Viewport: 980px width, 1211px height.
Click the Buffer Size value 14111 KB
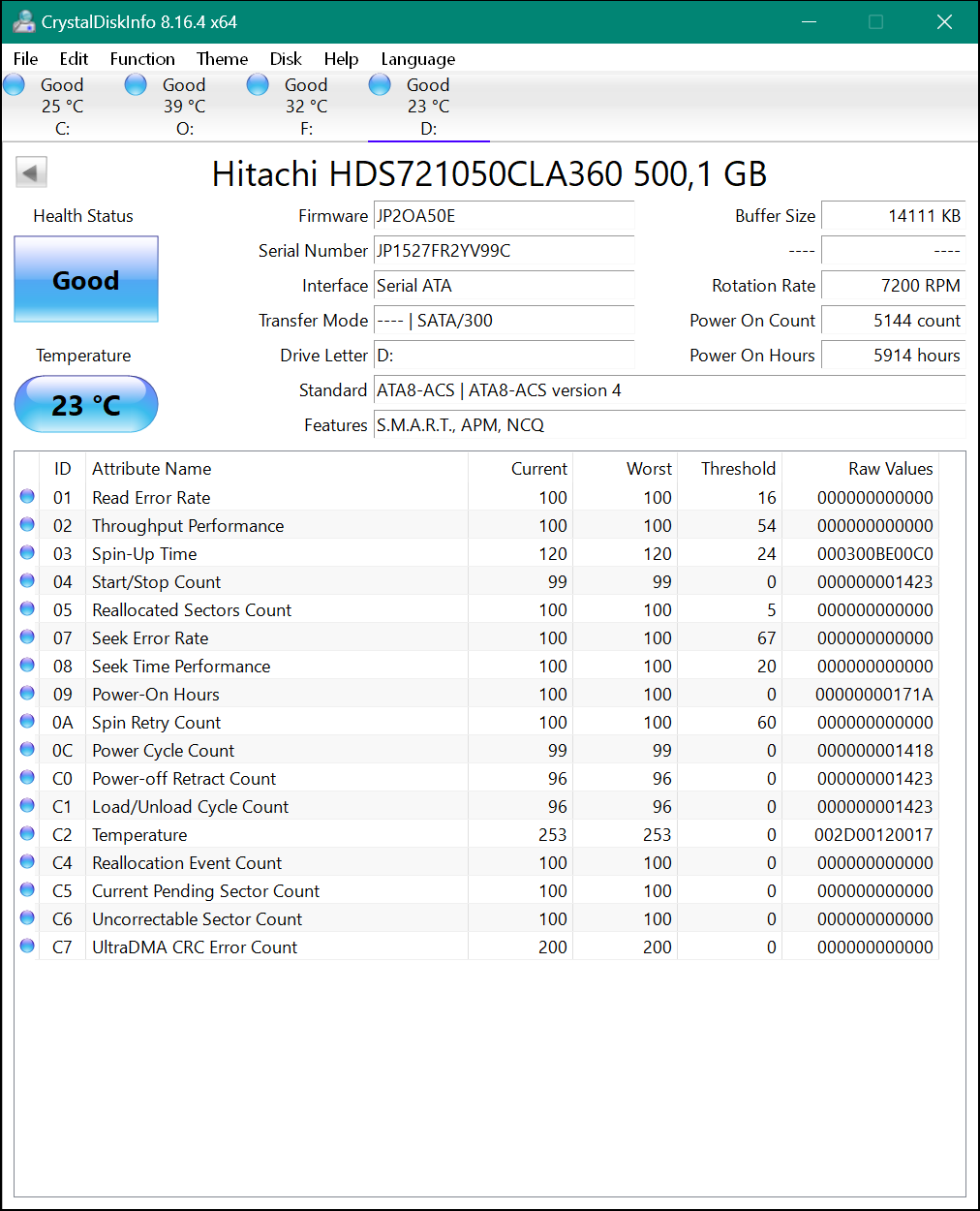(x=893, y=216)
